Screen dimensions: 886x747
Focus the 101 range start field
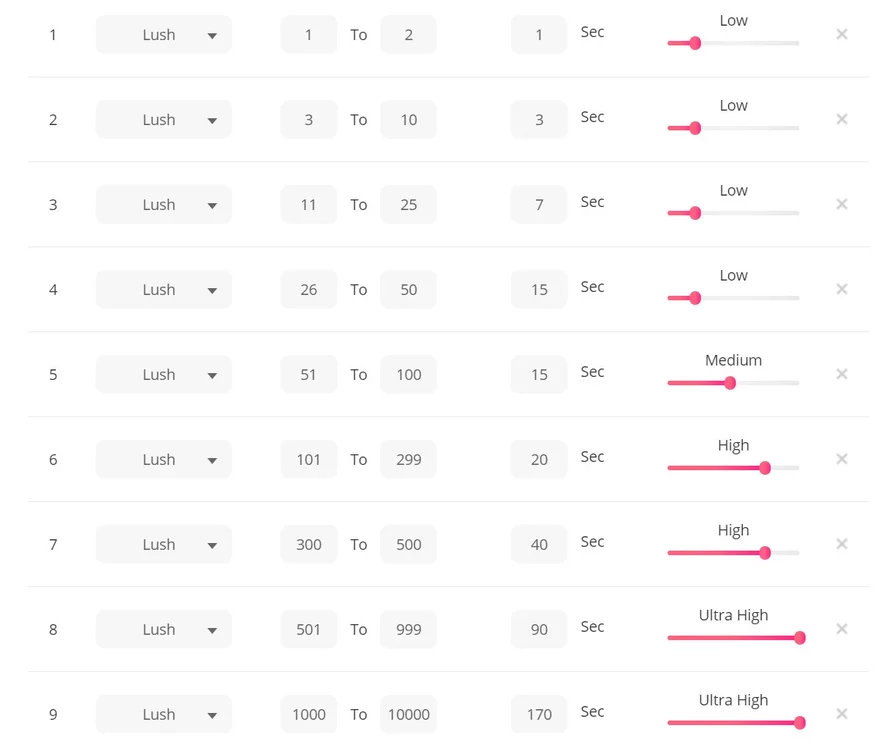tap(309, 460)
